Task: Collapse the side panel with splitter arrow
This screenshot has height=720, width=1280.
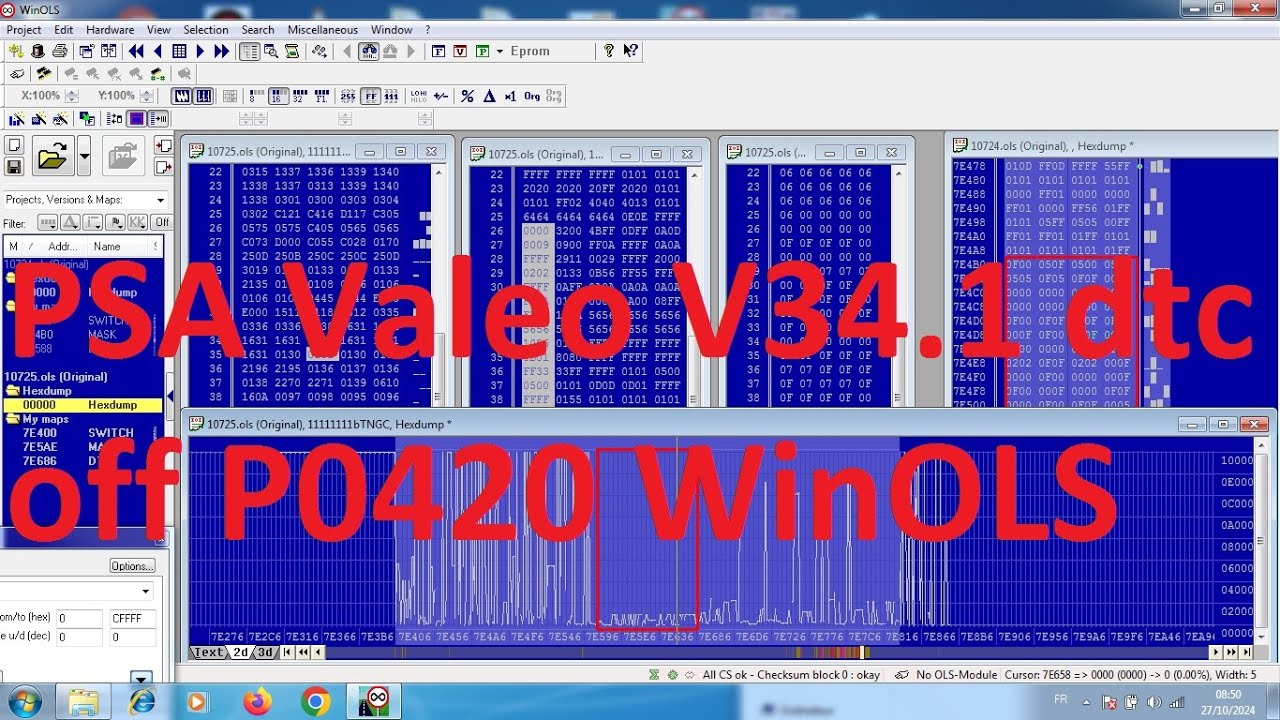Action: [170, 396]
